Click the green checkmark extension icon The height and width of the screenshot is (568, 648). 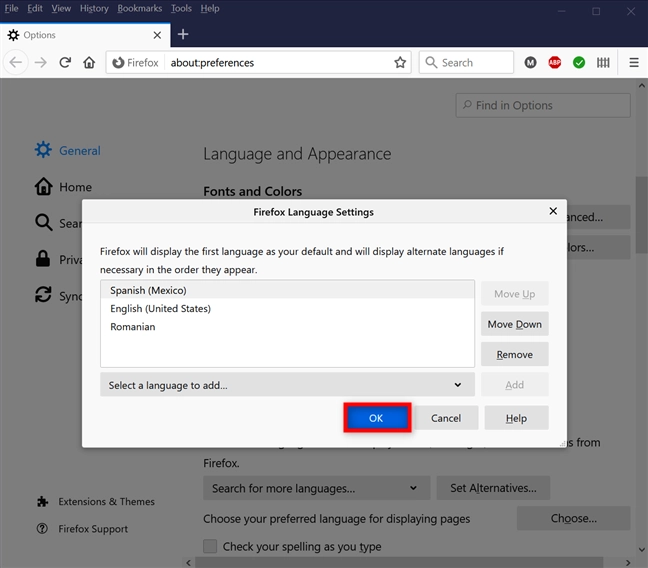point(579,62)
